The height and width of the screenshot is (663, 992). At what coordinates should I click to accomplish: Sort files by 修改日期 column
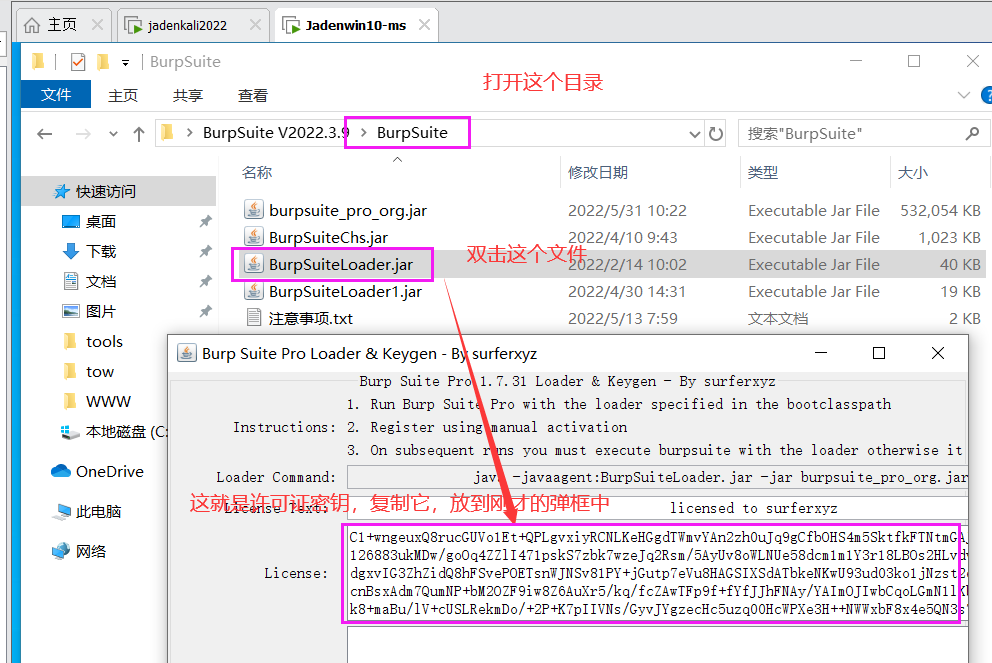[x=597, y=172]
